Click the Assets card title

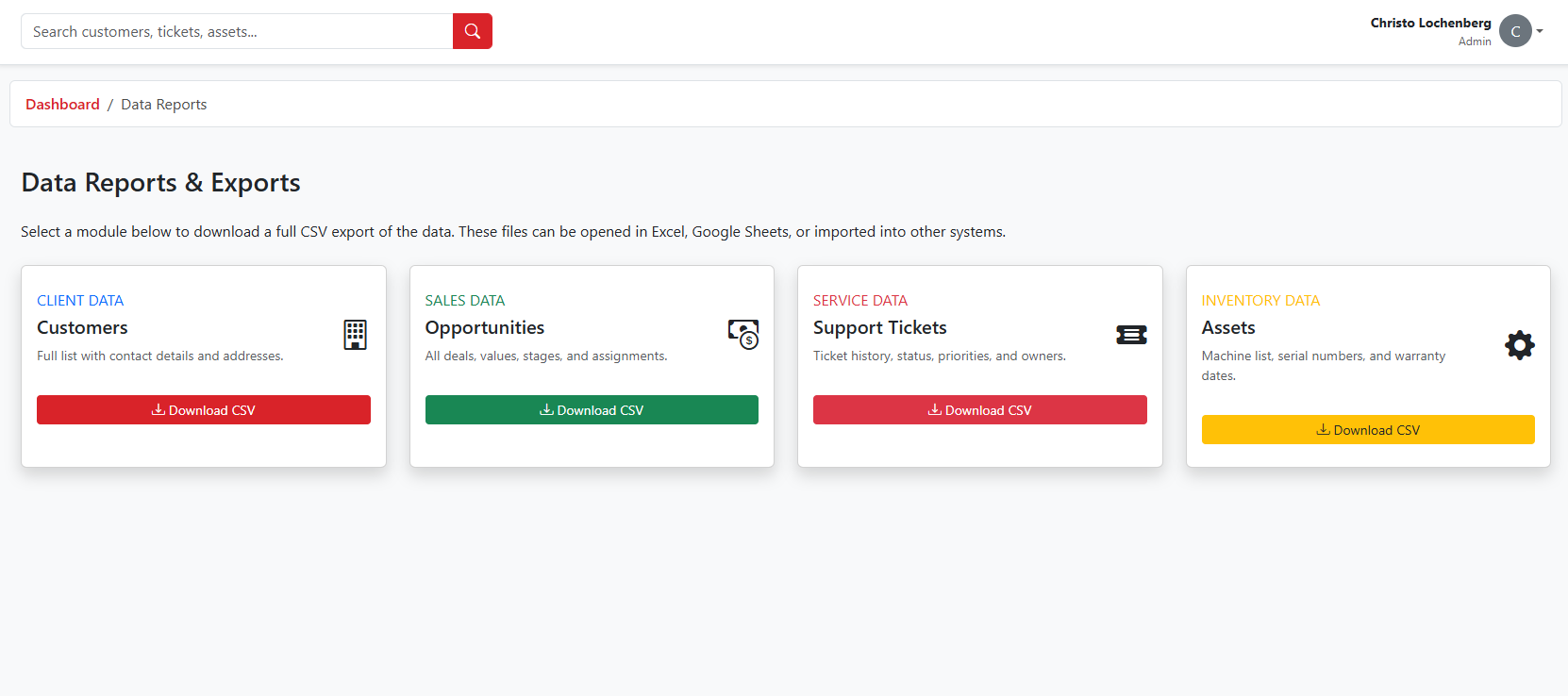point(1228,327)
